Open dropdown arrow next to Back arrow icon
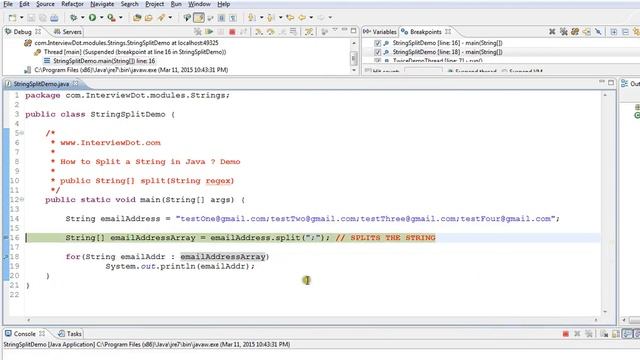 (x=311, y=18)
